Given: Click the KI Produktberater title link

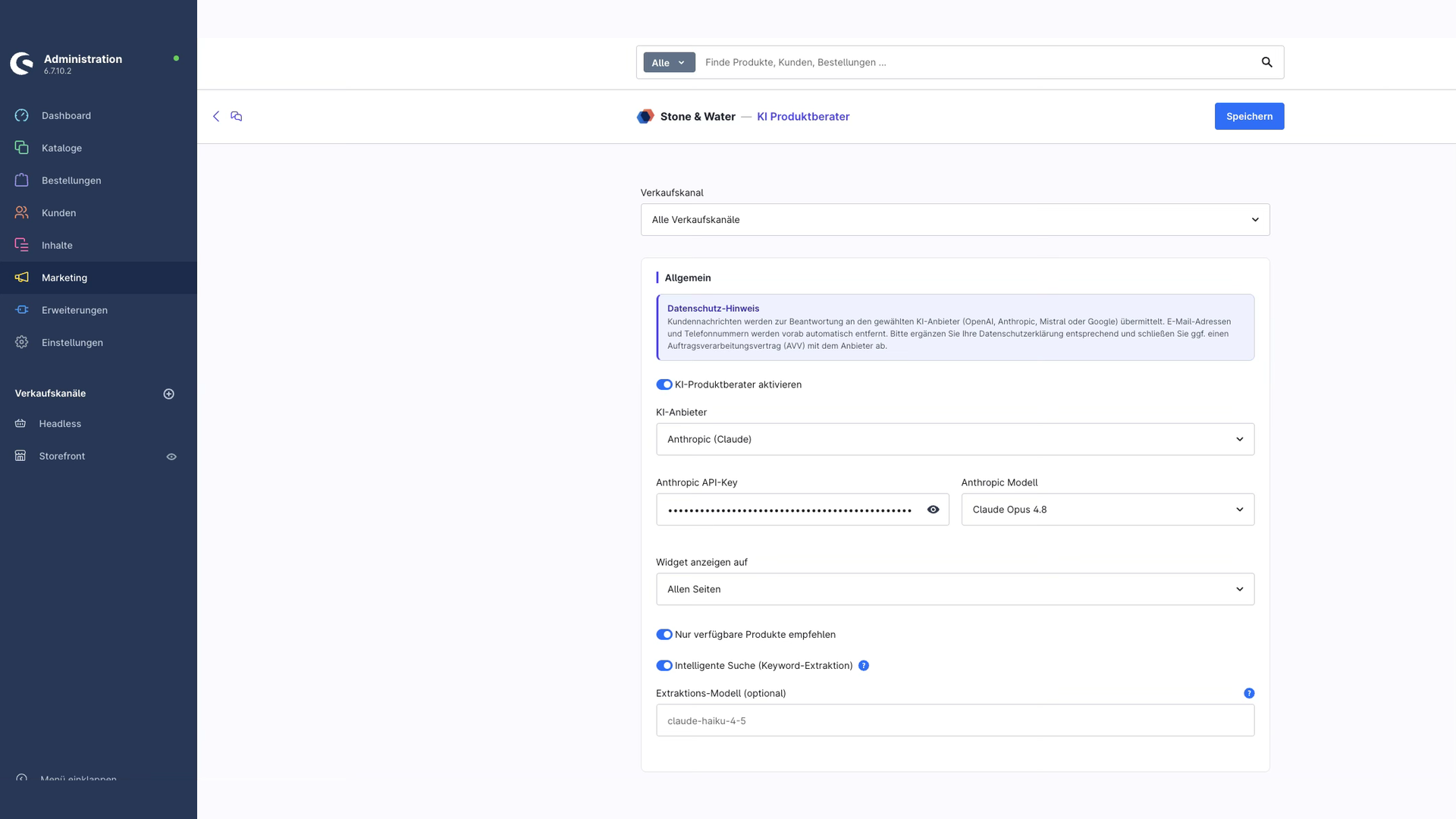Looking at the screenshot, I should [x=803, y=116].
